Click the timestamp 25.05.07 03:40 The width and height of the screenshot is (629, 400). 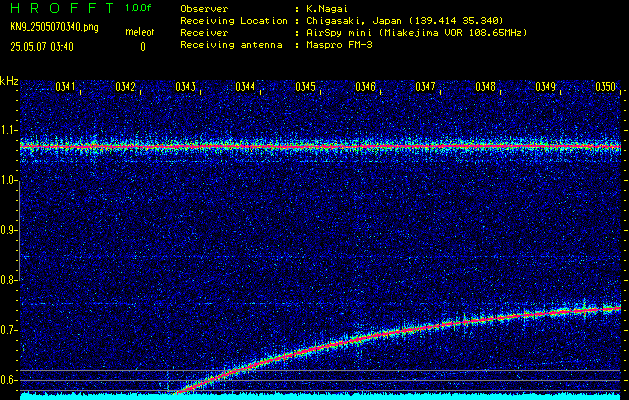click(x=42, y=47)
